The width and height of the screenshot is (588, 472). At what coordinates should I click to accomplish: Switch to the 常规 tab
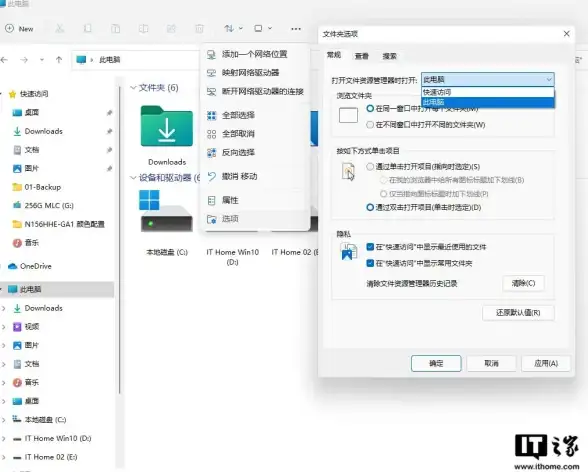334,55
